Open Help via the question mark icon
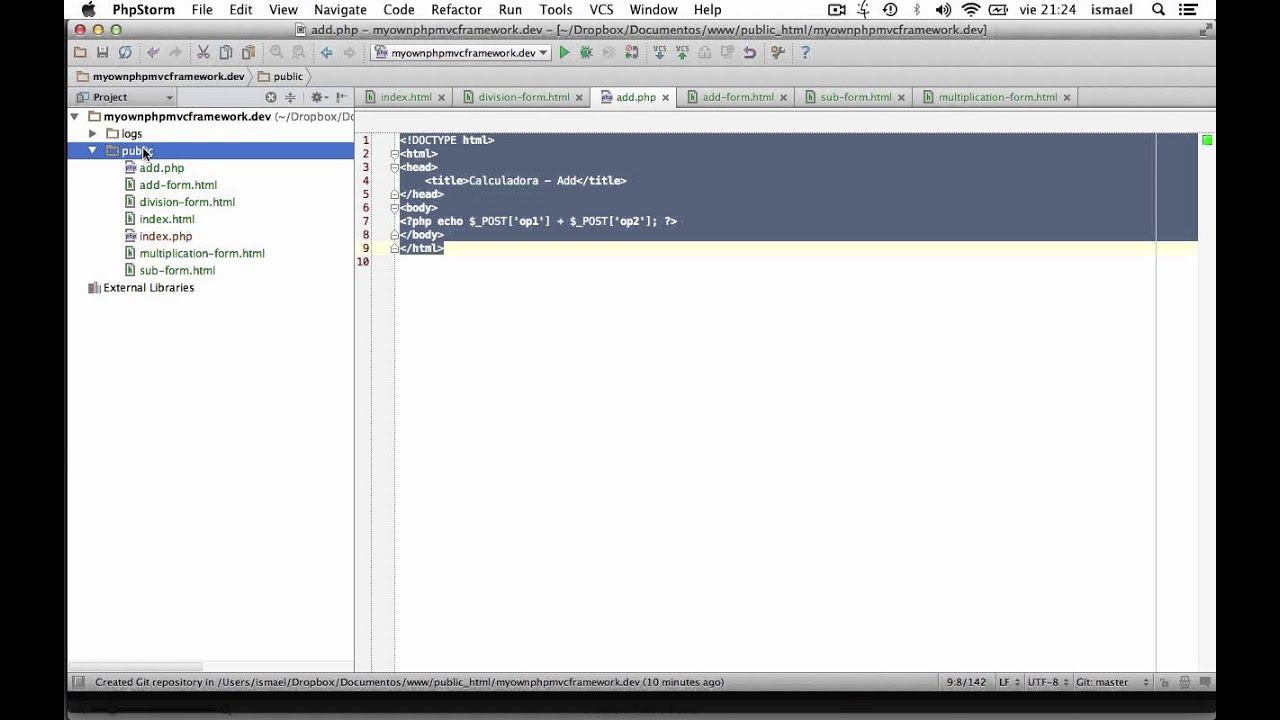 point(805,52)
